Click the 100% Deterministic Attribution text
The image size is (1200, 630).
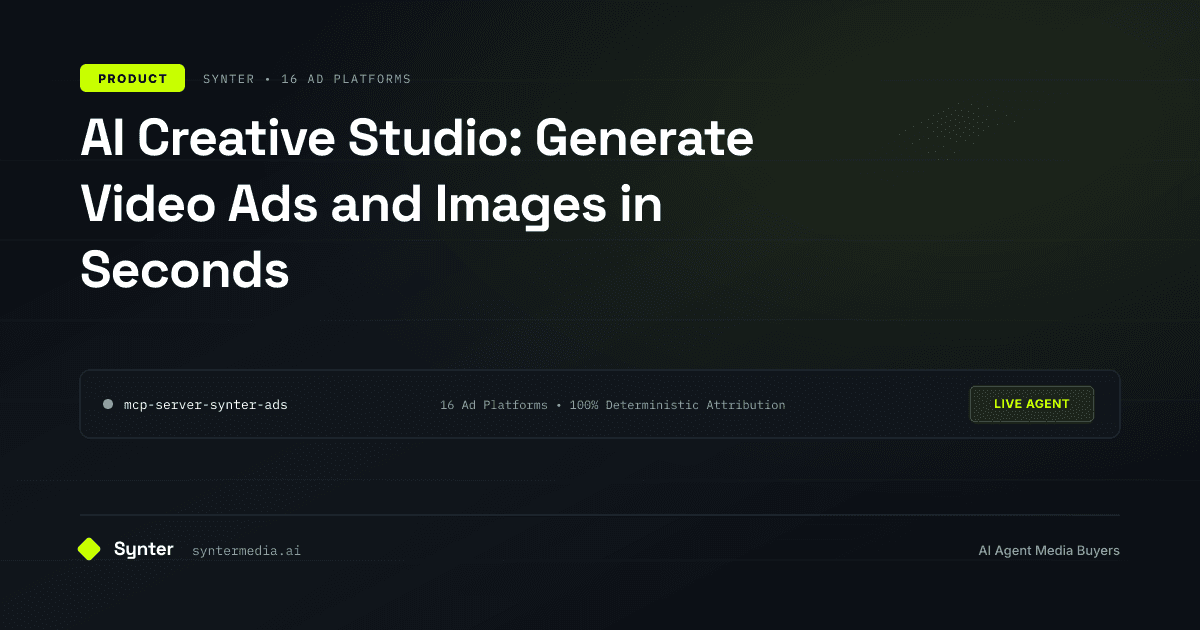tap(677, 405)
